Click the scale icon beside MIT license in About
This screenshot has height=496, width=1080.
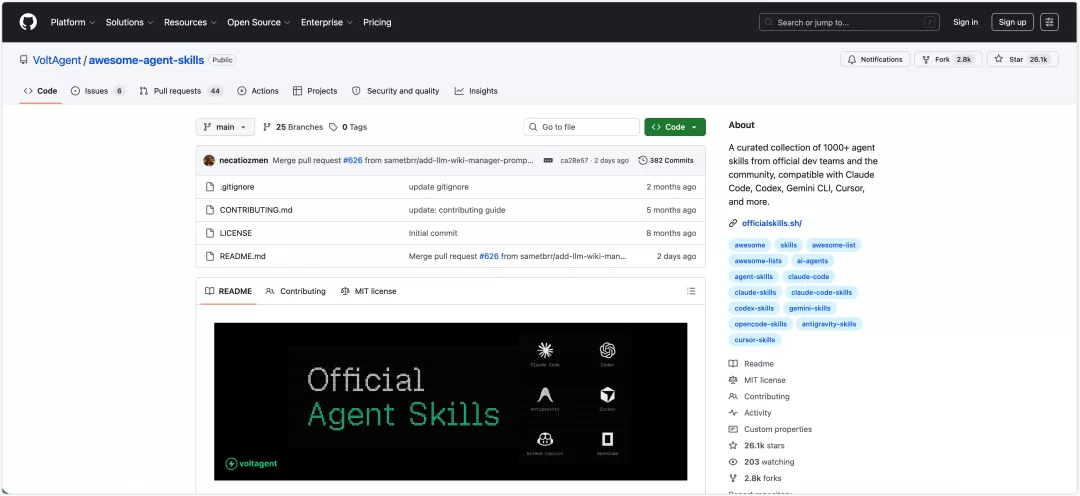pyautogui.click(x=733, y=380)
